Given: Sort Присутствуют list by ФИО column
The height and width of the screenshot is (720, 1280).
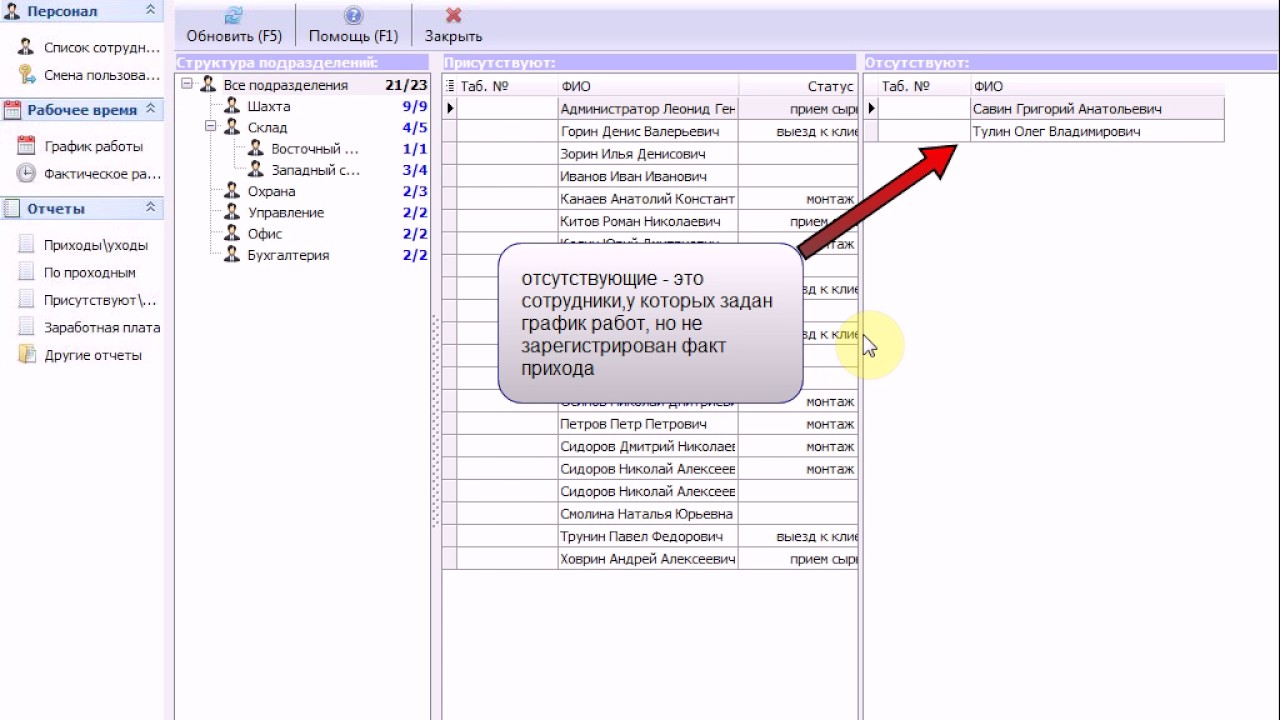Looking at the screenshot, I should [x=648, y=86].
